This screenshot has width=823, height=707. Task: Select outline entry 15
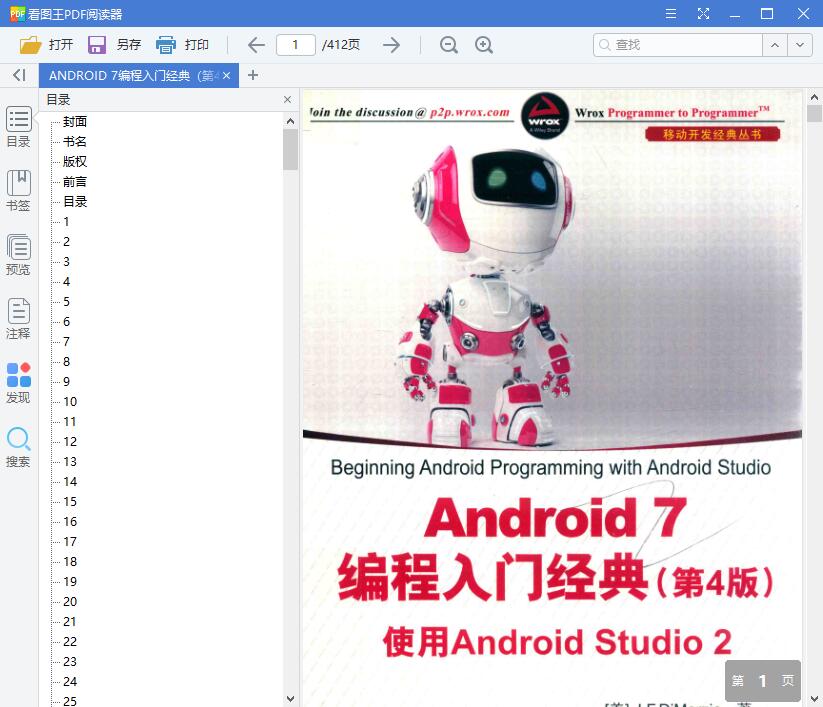(70, 502)
